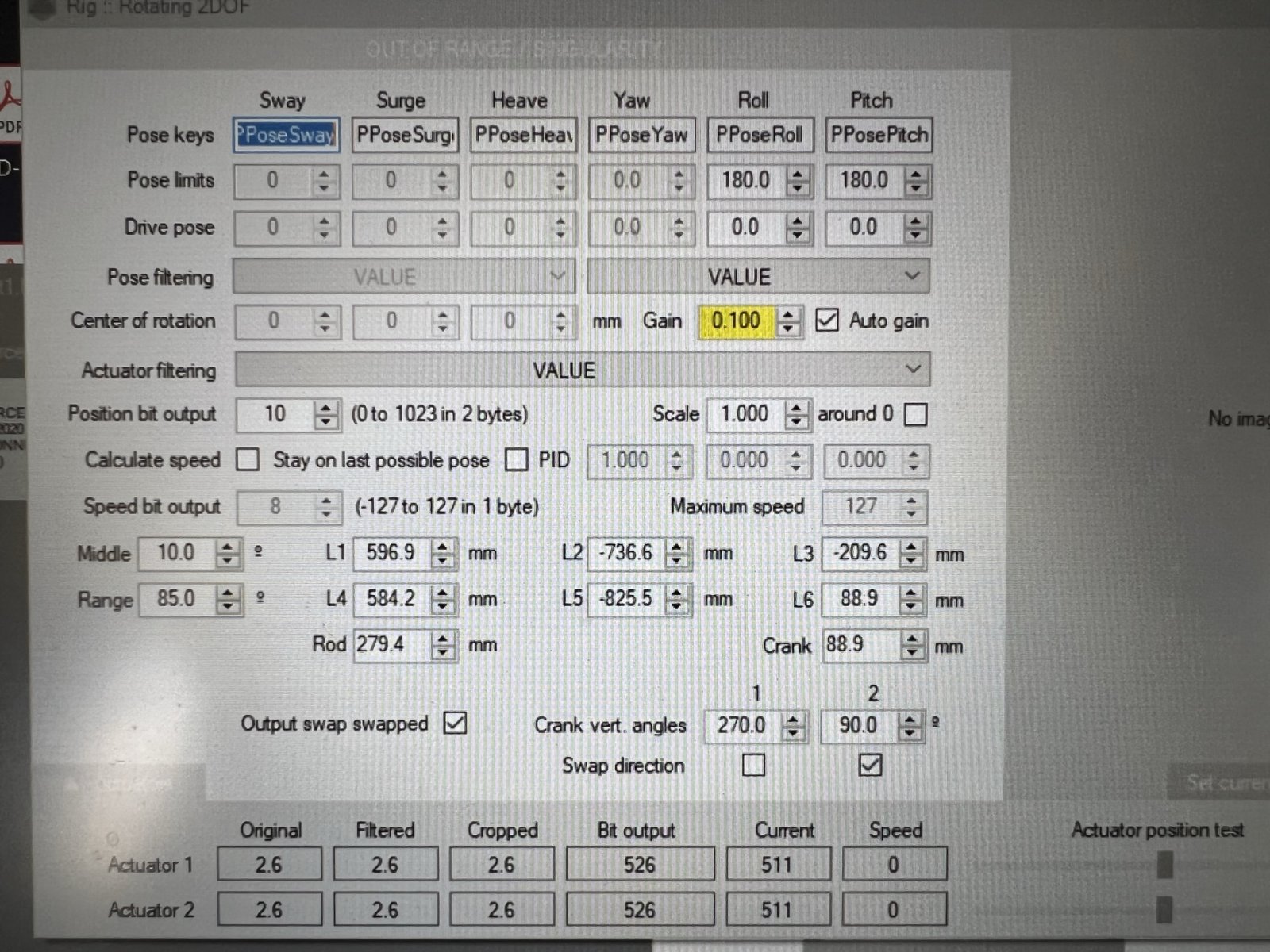1270x952 pixels.
Task: Click the Surge pose key field
Action: coord(405,135)
